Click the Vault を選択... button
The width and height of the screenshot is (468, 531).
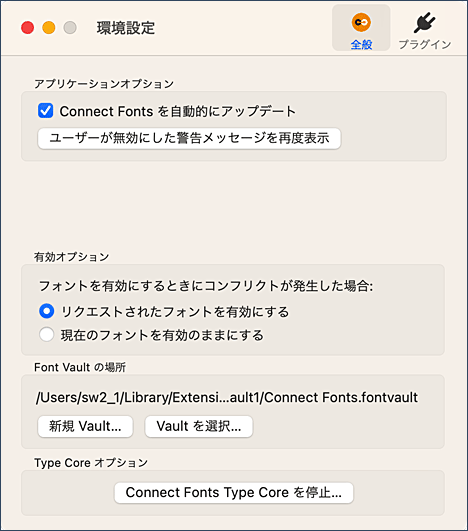tap(199, 426)
